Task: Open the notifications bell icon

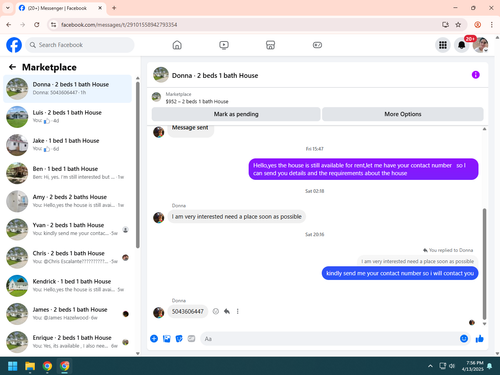Action: pyautogui.click(x=461, y=45)
